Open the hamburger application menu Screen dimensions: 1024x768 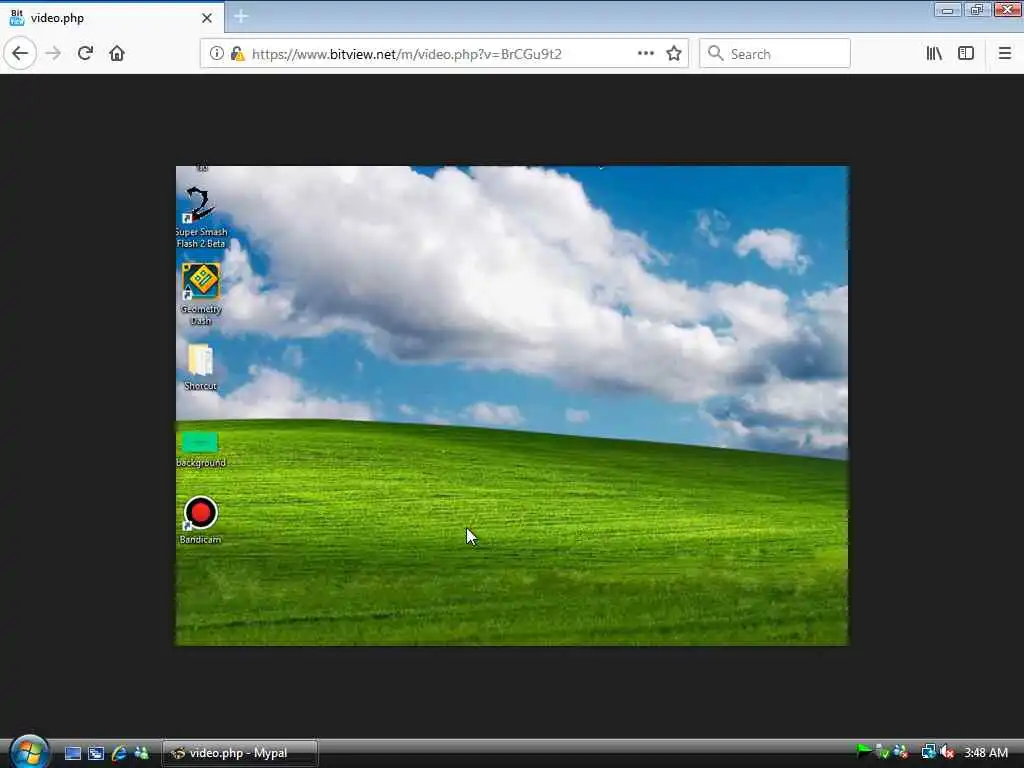click(1004, 54)
